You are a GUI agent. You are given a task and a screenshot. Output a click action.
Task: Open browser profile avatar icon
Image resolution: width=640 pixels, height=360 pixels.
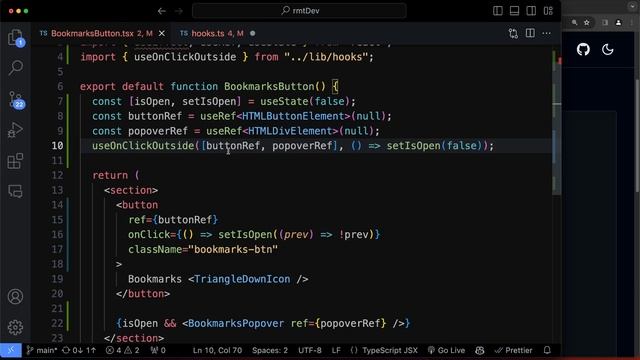tap(618, 22)
